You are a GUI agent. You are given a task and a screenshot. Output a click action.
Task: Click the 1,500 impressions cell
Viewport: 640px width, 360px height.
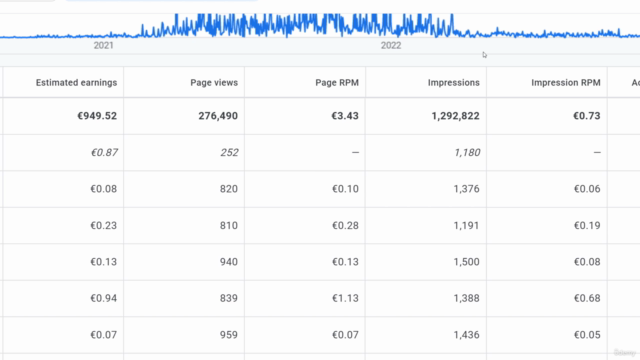(x=467, y=262)
